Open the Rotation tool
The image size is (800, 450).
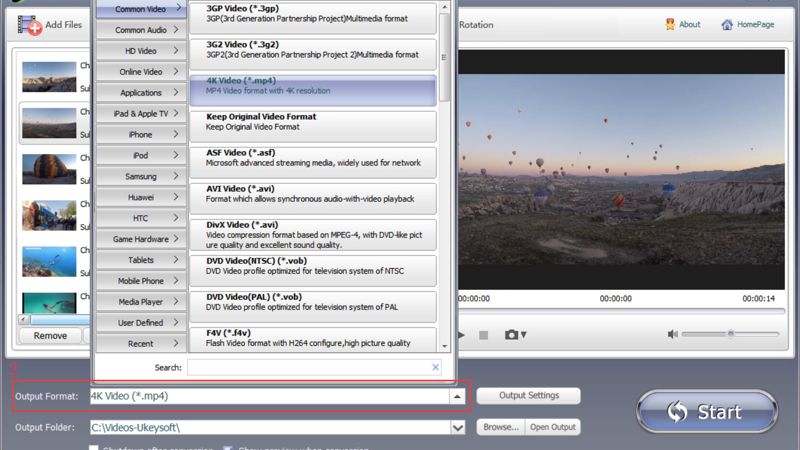[x=476, y=24]
